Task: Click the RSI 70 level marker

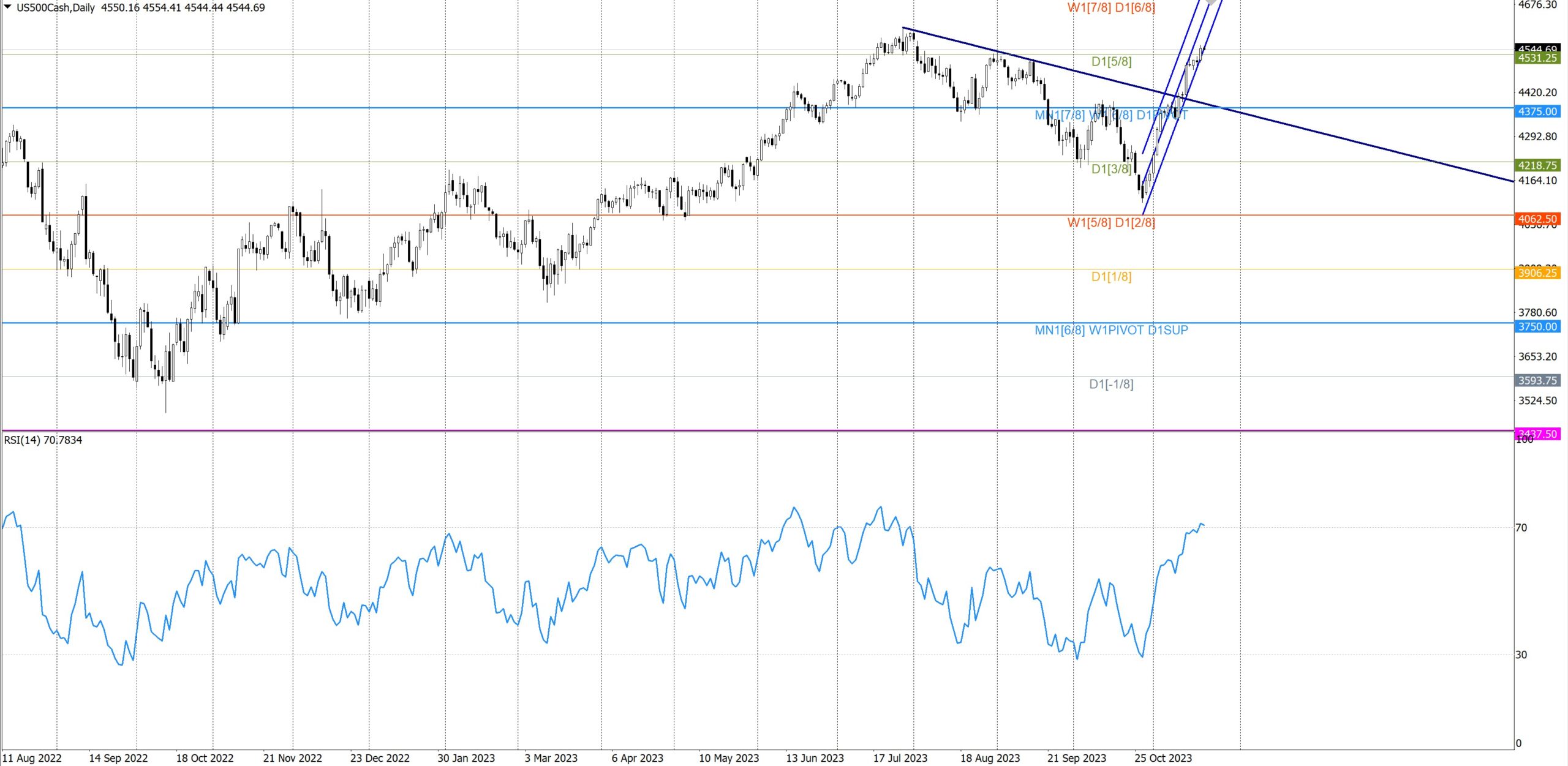Action: click(1521, 528)
